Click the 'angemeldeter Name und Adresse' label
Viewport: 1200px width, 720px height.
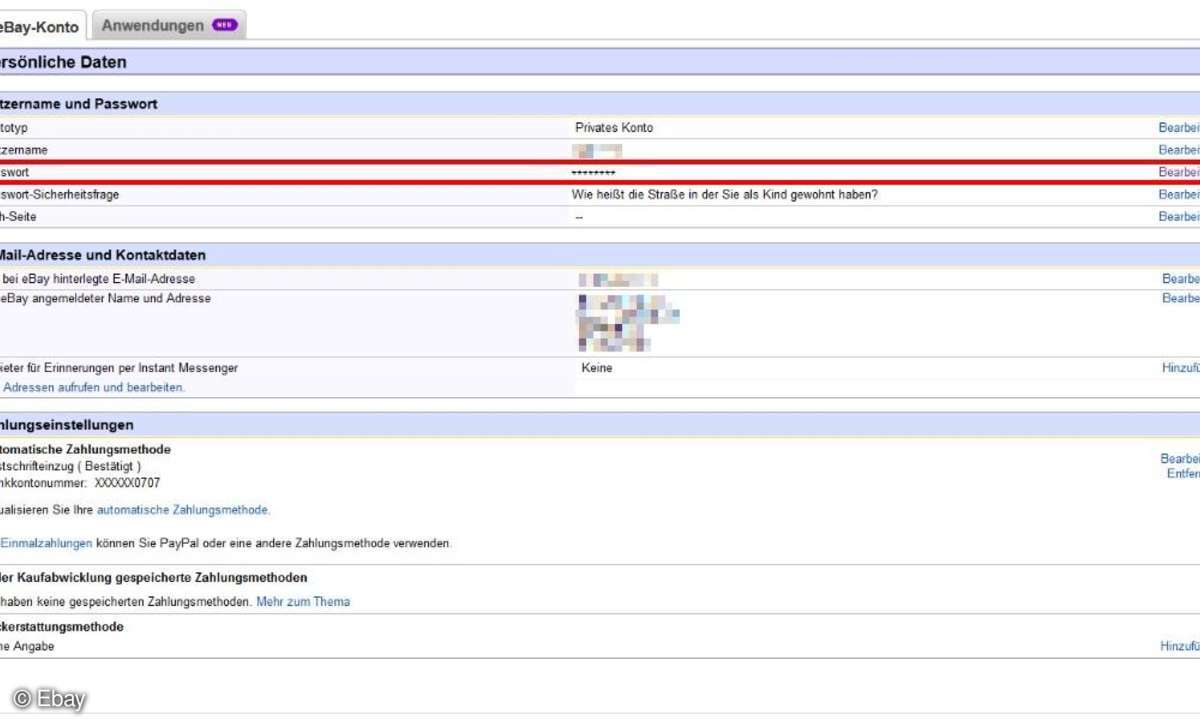click(x=105, y=298)
